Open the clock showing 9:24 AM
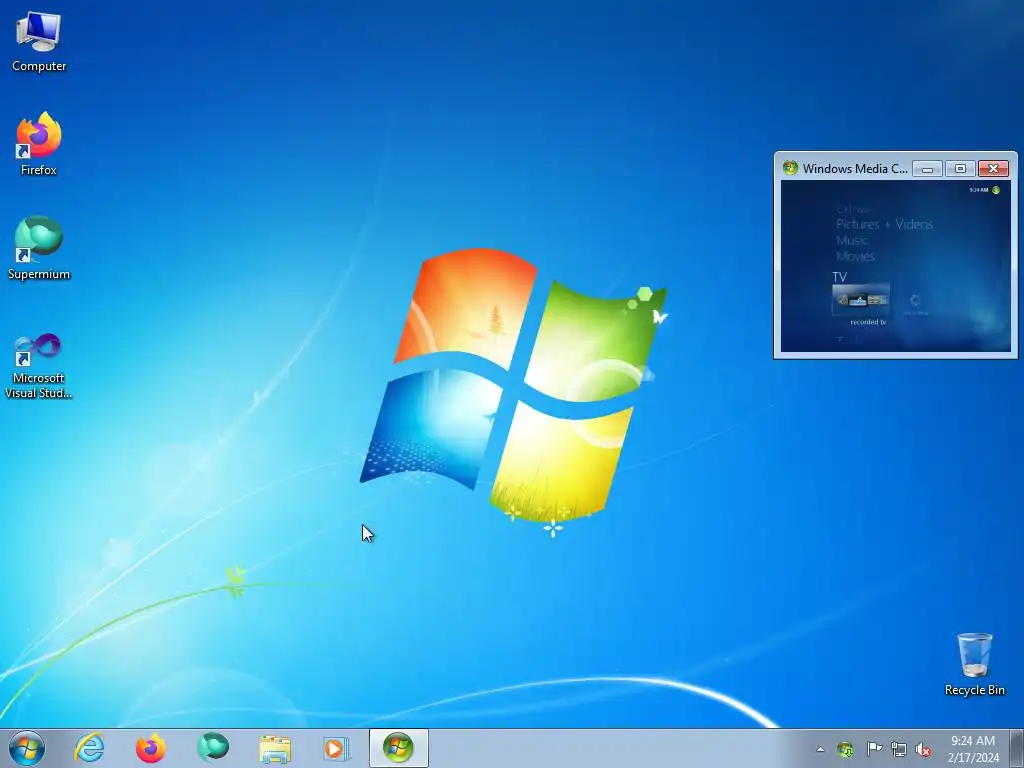 [x=973, y=749]
